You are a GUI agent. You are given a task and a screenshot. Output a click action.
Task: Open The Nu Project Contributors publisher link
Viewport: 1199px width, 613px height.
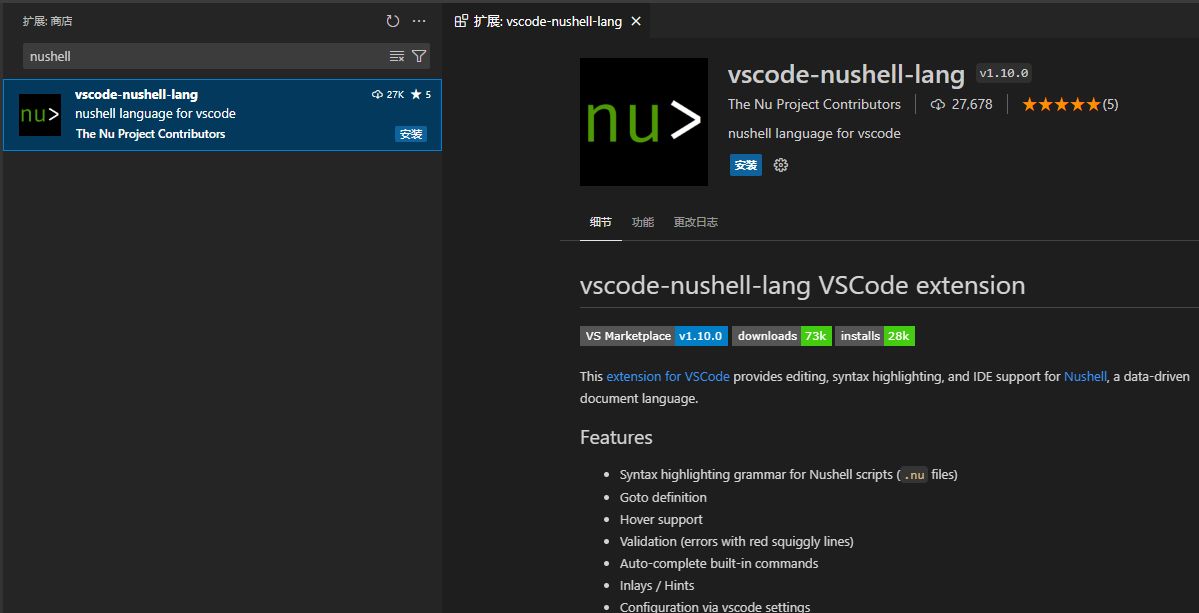pos(814,105)
